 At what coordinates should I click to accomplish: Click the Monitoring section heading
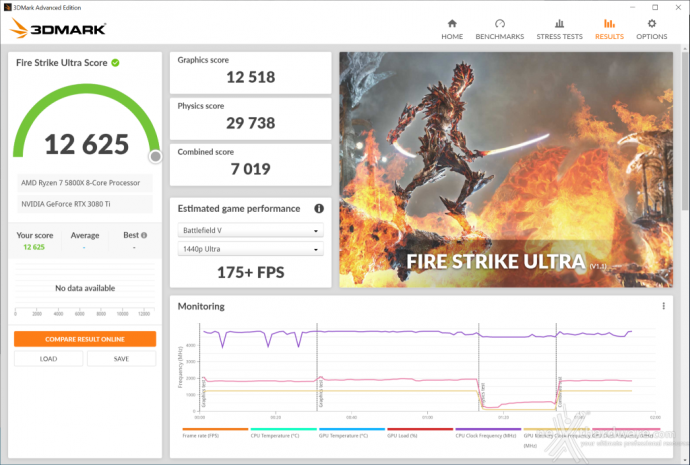[201, 306]
